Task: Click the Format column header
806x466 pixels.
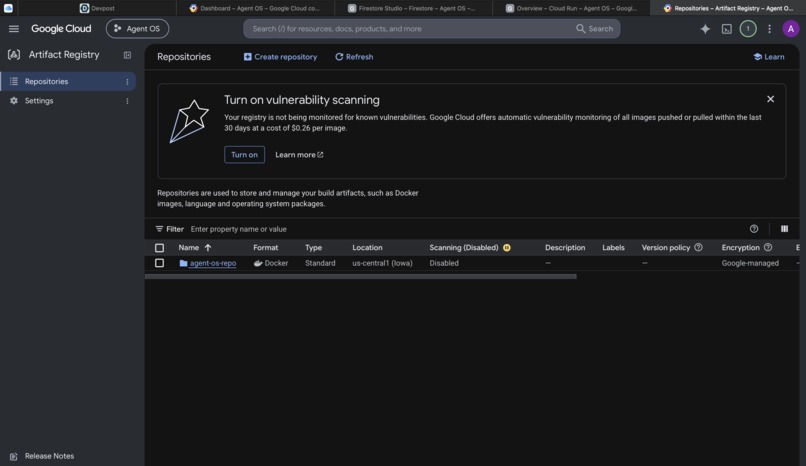Action: 266,248
